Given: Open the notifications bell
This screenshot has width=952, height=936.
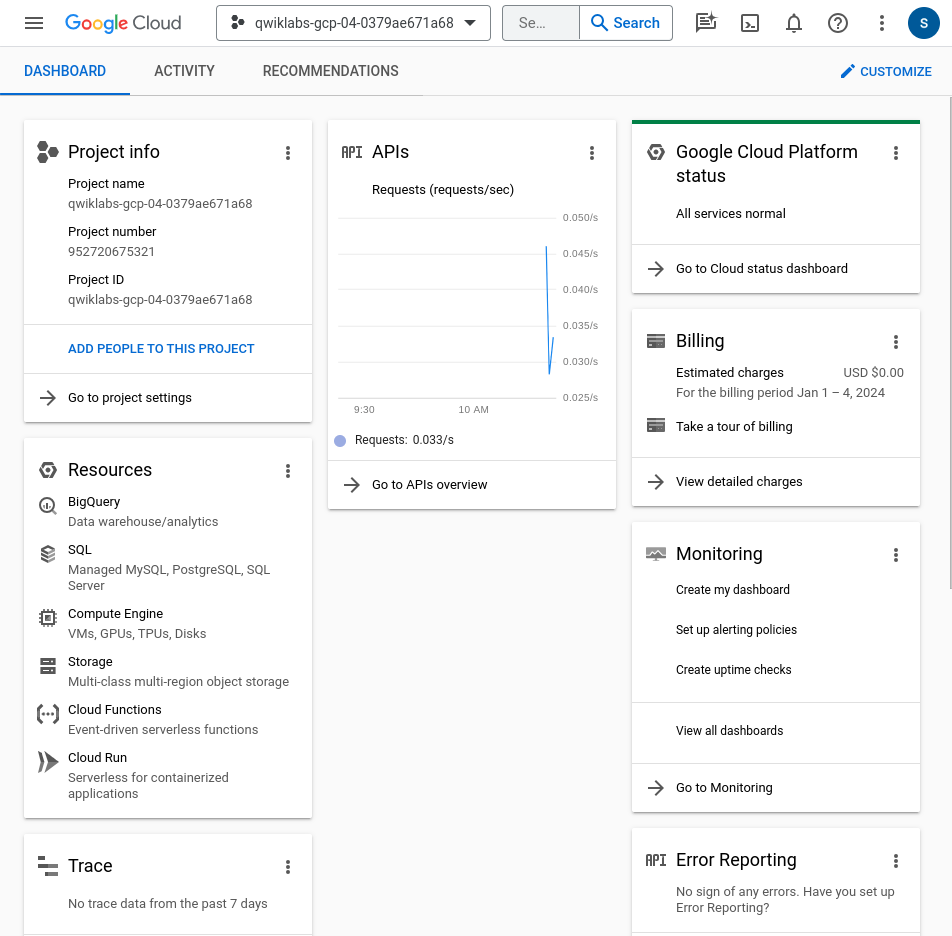Looking at the screenshot, I should click(x=794, y=23).
